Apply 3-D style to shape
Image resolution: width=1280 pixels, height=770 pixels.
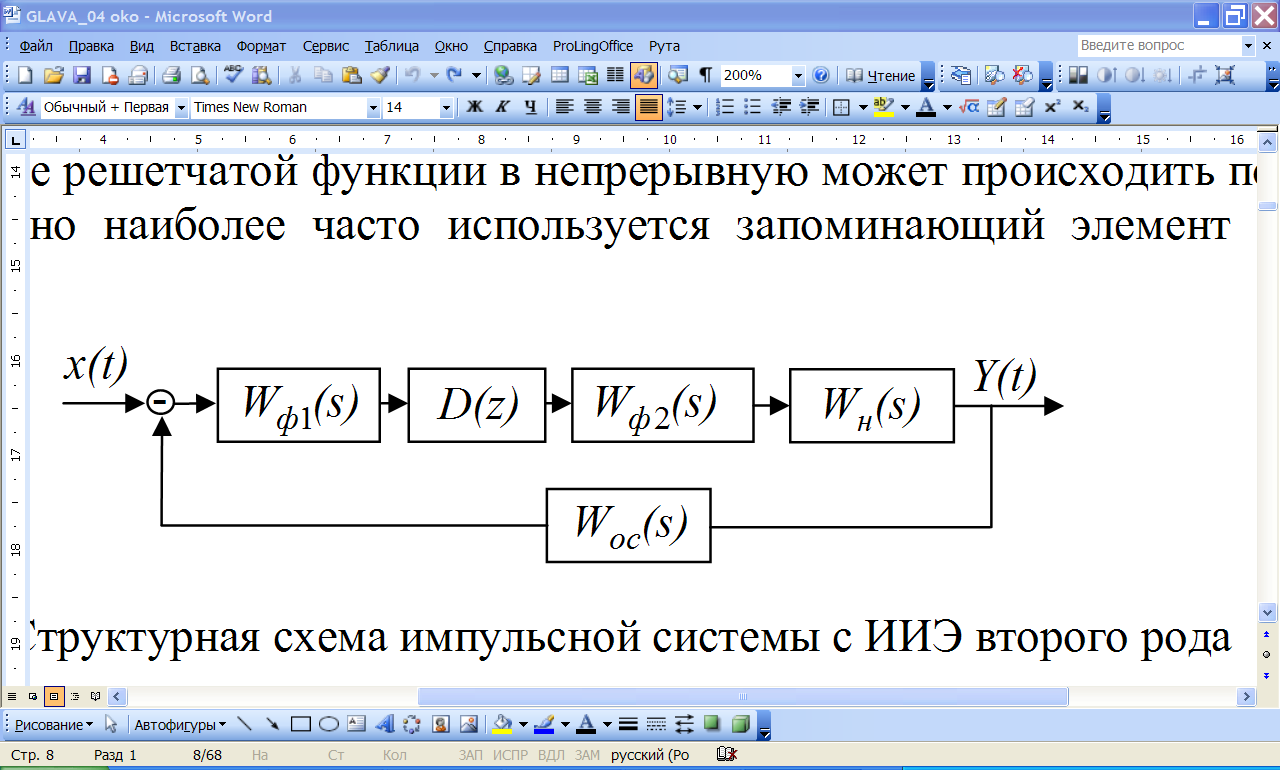[740, 724]
